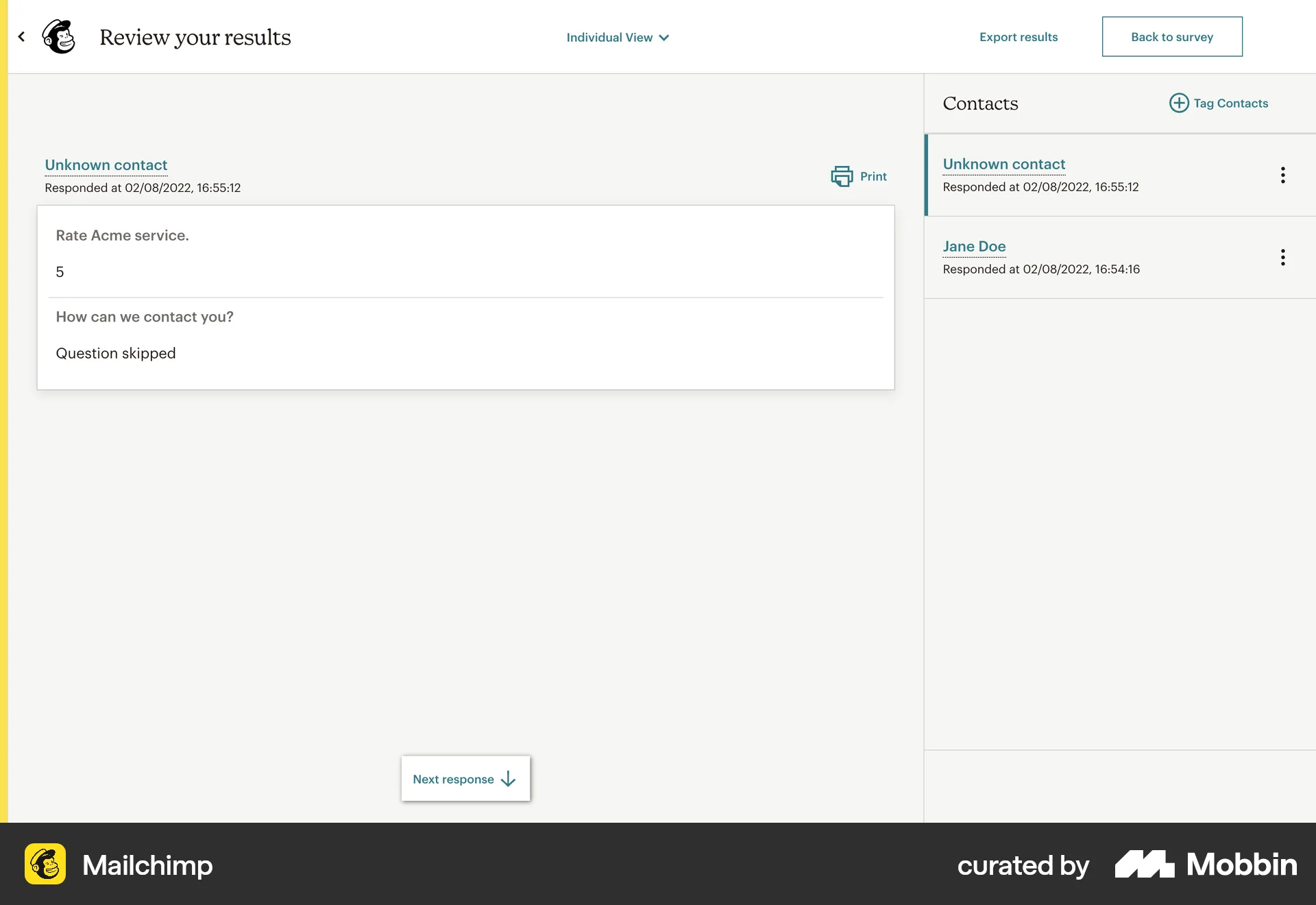
Task: Open Jane Doe's contact profile
Action: (x=974, y=246)
